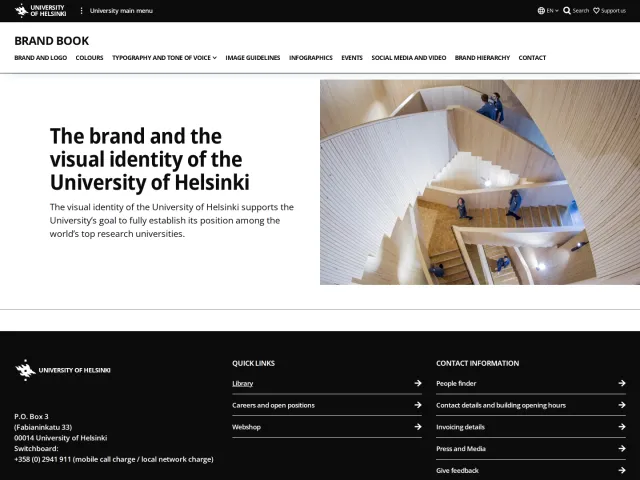
Task: Open the Invoicing details link
Action: pyautogui.click(x=460, y=427)
